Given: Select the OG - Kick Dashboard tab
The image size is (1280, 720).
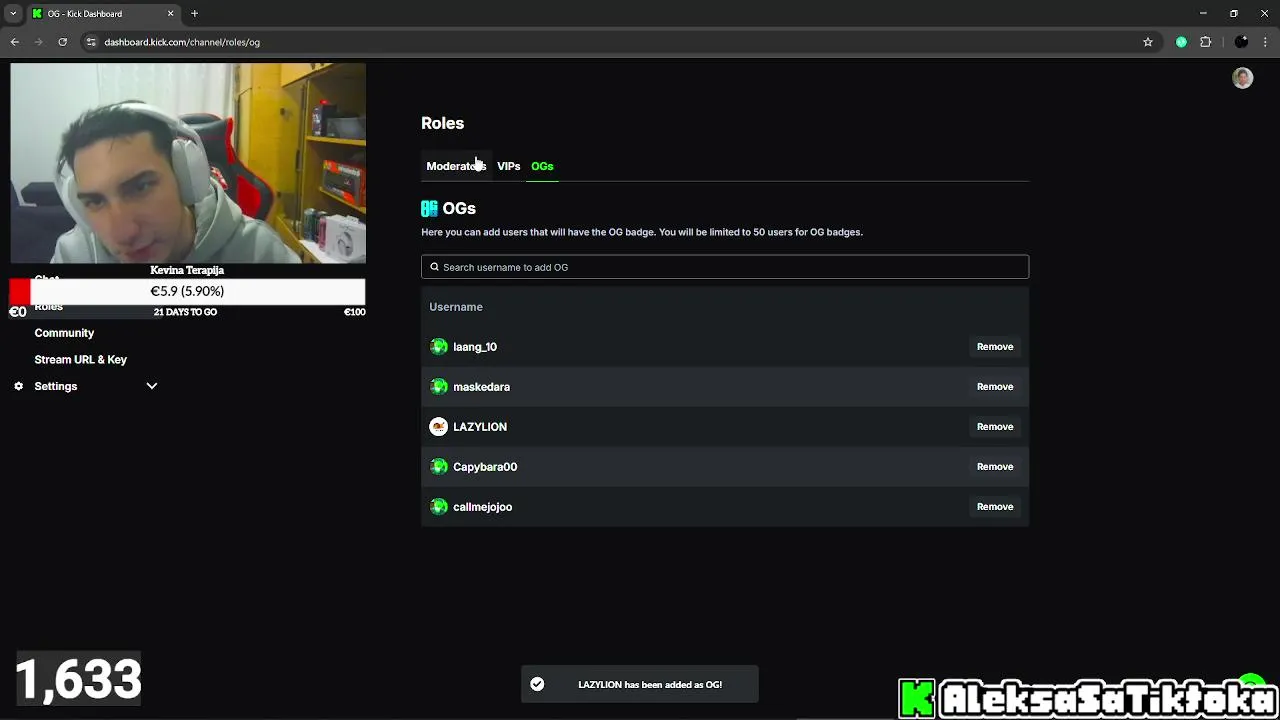Looking at the screenshot, I should click(x=103, y=13).
